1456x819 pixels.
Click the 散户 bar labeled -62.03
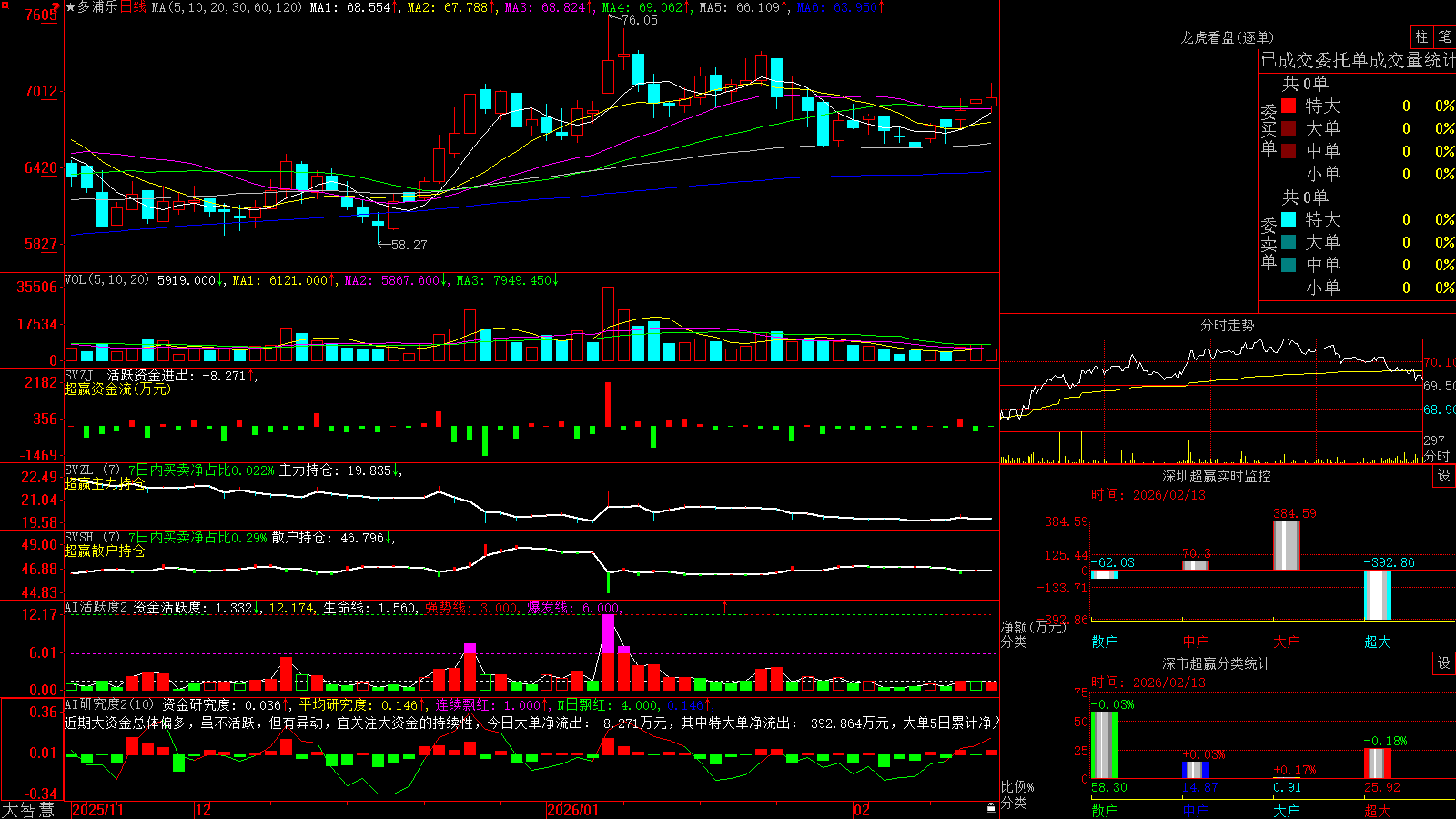(1105, 574)
